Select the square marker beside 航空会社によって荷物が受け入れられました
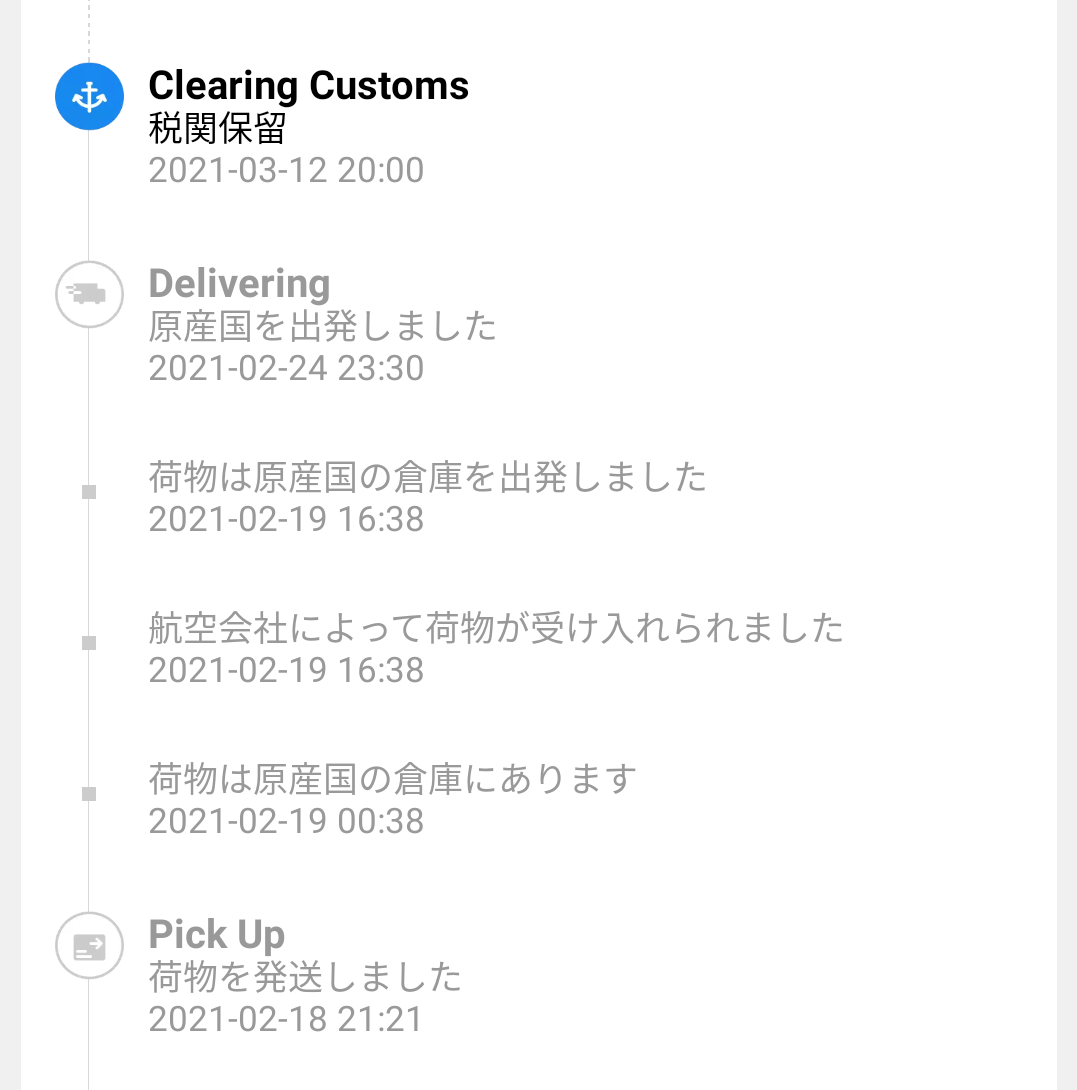Screen dimensions: 1077x1090 [89, 643]
